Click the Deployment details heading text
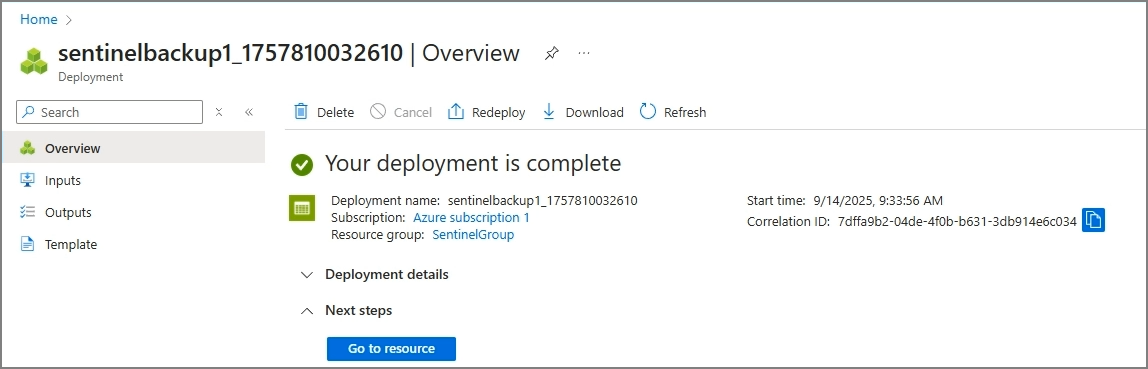 click(387, 275)
